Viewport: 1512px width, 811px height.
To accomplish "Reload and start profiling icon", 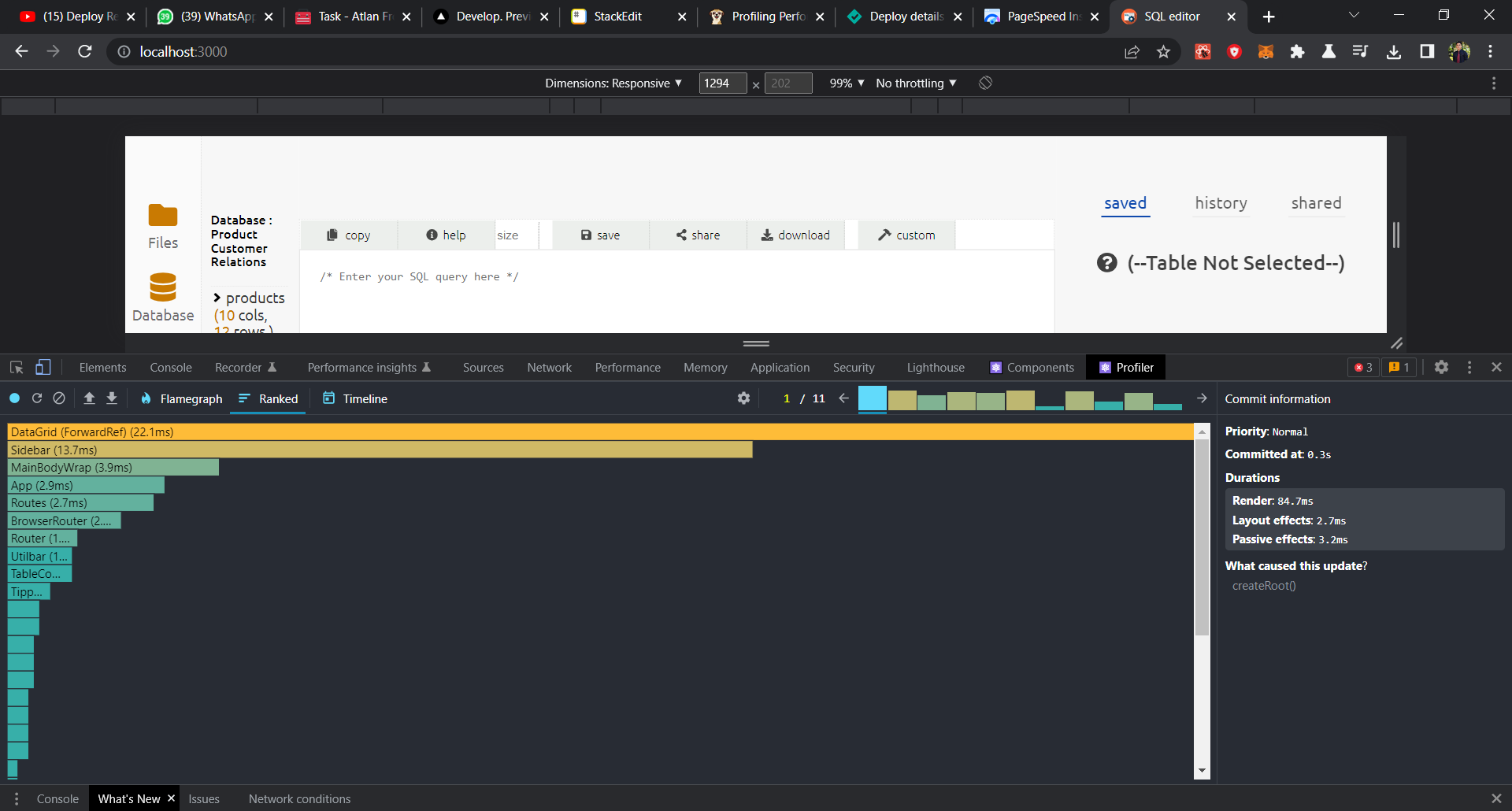I will [x=36, y=398].
